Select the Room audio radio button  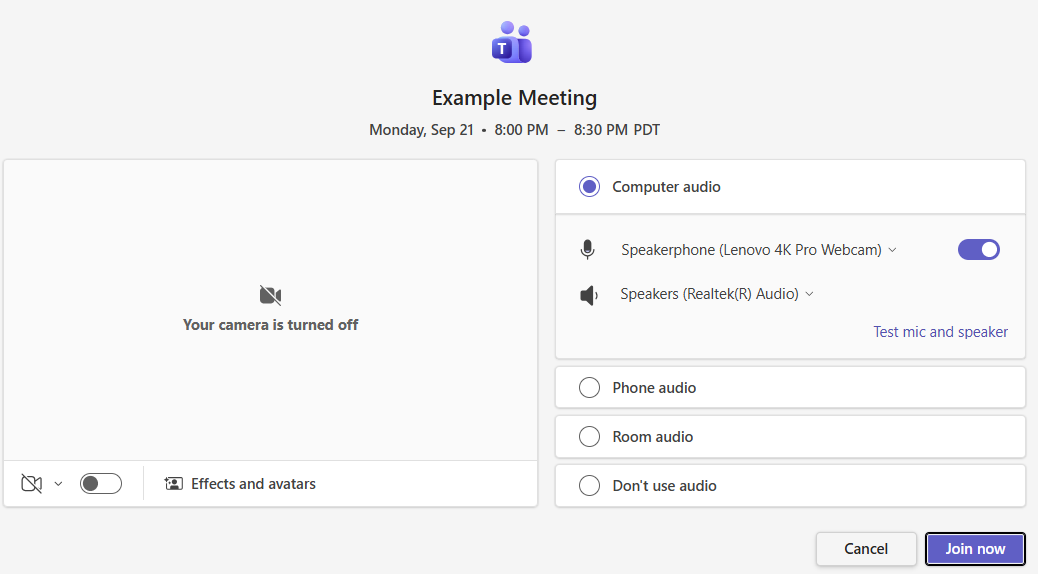coord(589,436)
